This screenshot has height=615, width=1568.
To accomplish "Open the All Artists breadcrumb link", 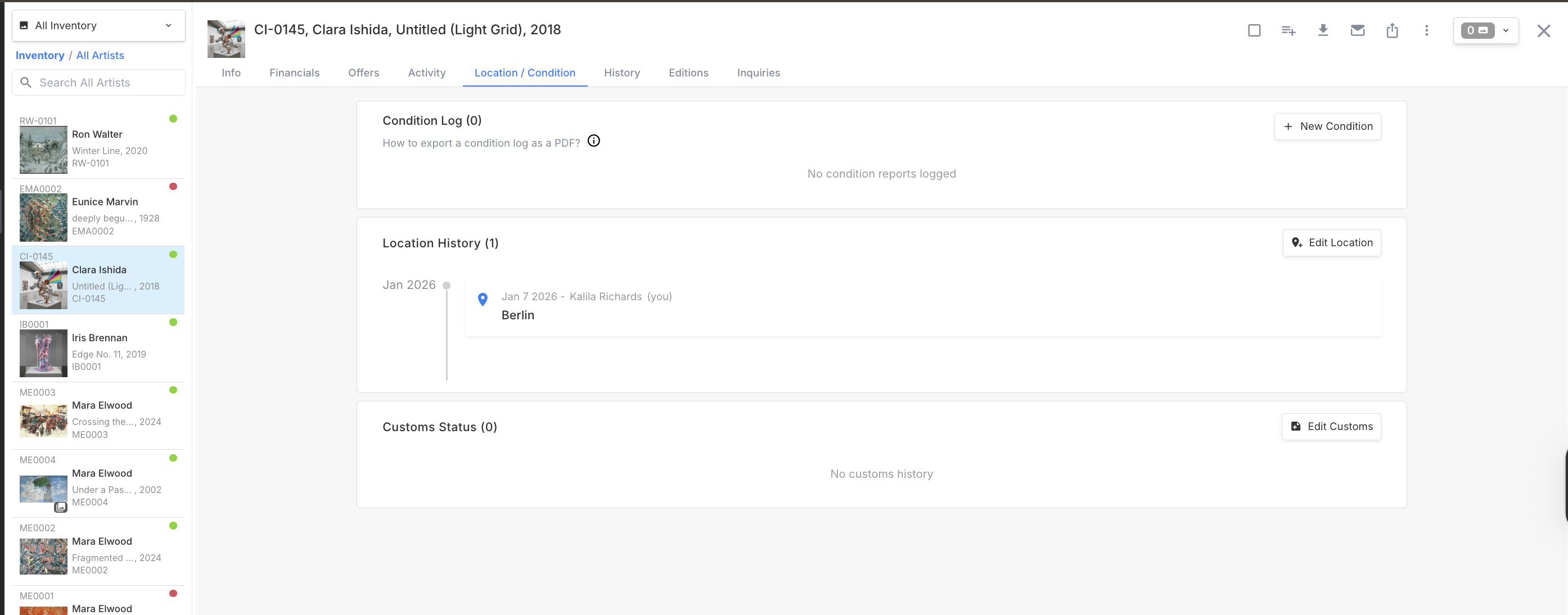I will coord(101,55).
